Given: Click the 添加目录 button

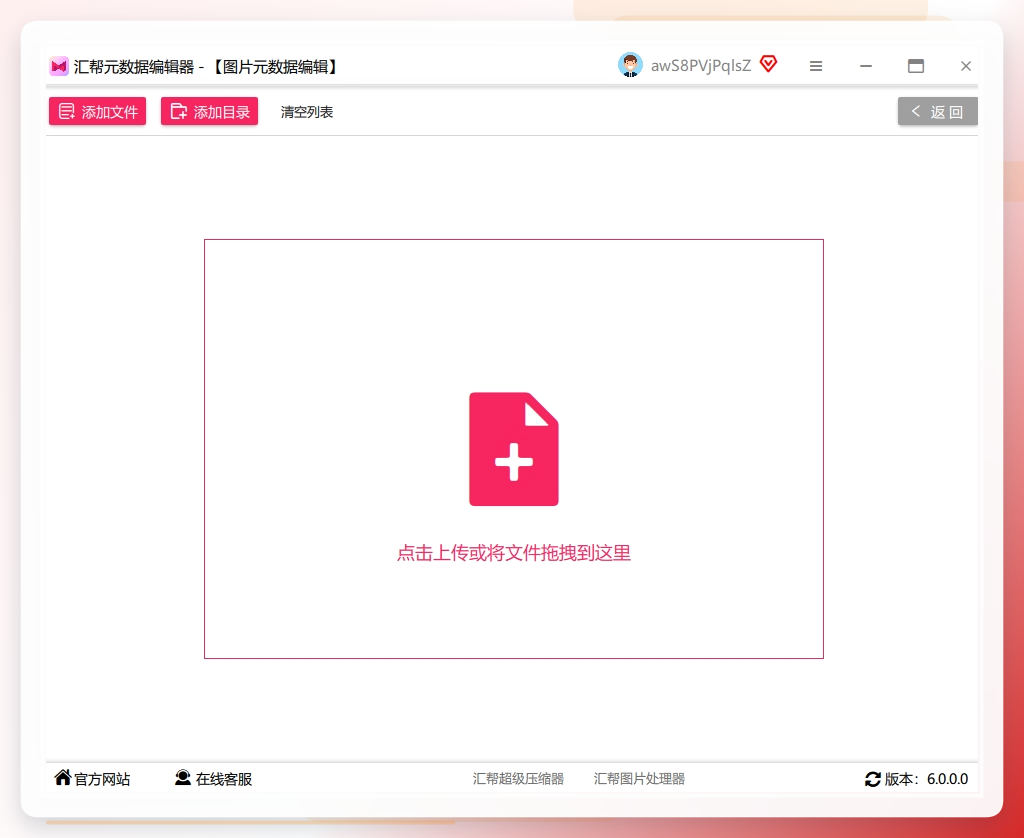Looking at the screenshot, I should point(210,112).
